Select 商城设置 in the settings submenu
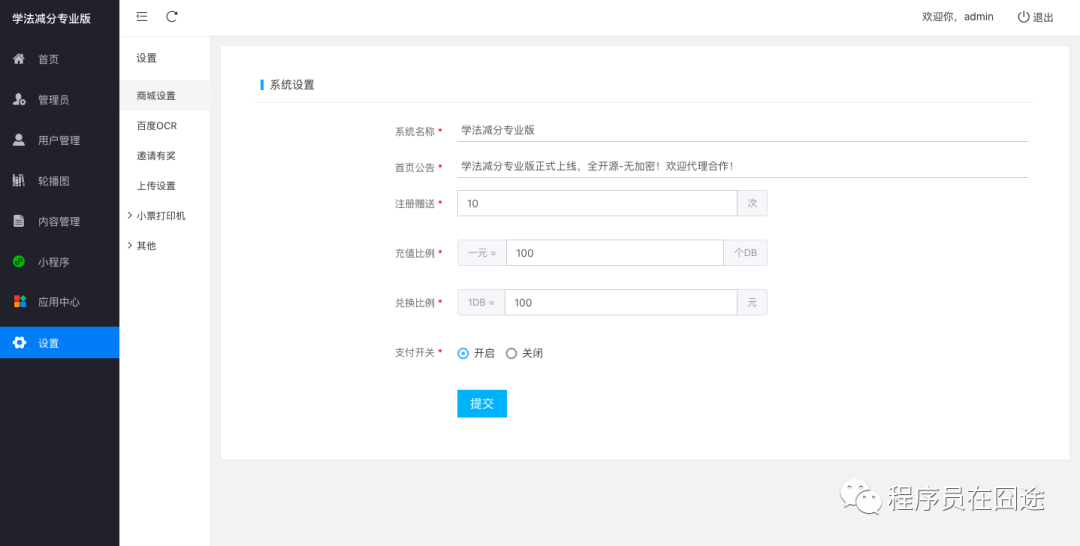This screenshot has height=546, width=1080. (x=165, y=96)
